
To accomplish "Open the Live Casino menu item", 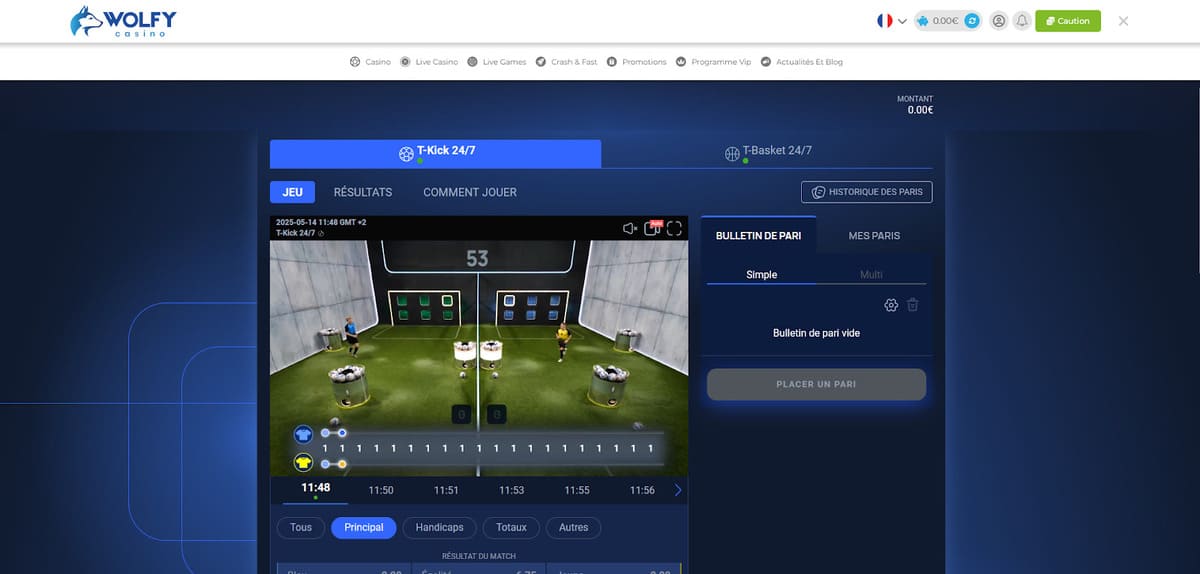I will click(x=429, y=62).
